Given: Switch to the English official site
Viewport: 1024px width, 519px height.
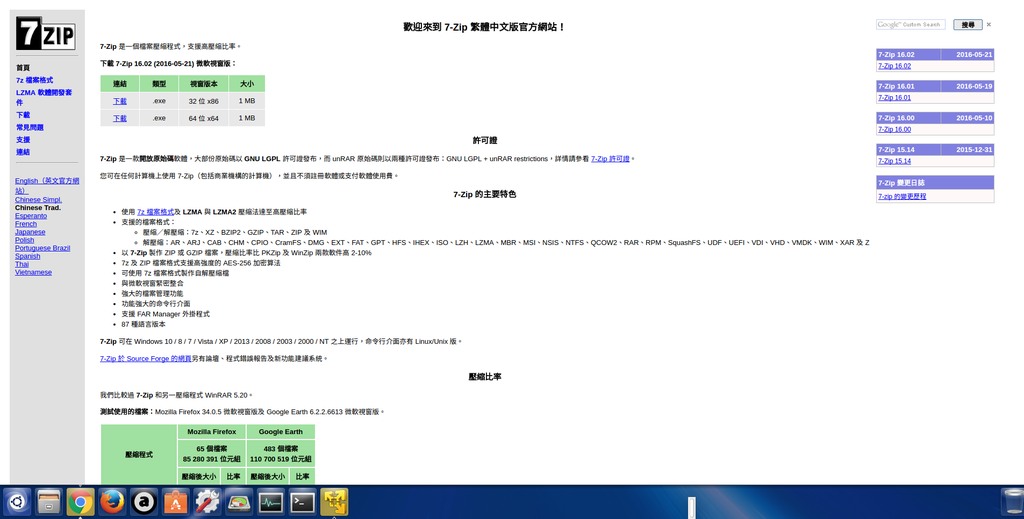Looking at the screenshot, I should [x=47, y=185].
